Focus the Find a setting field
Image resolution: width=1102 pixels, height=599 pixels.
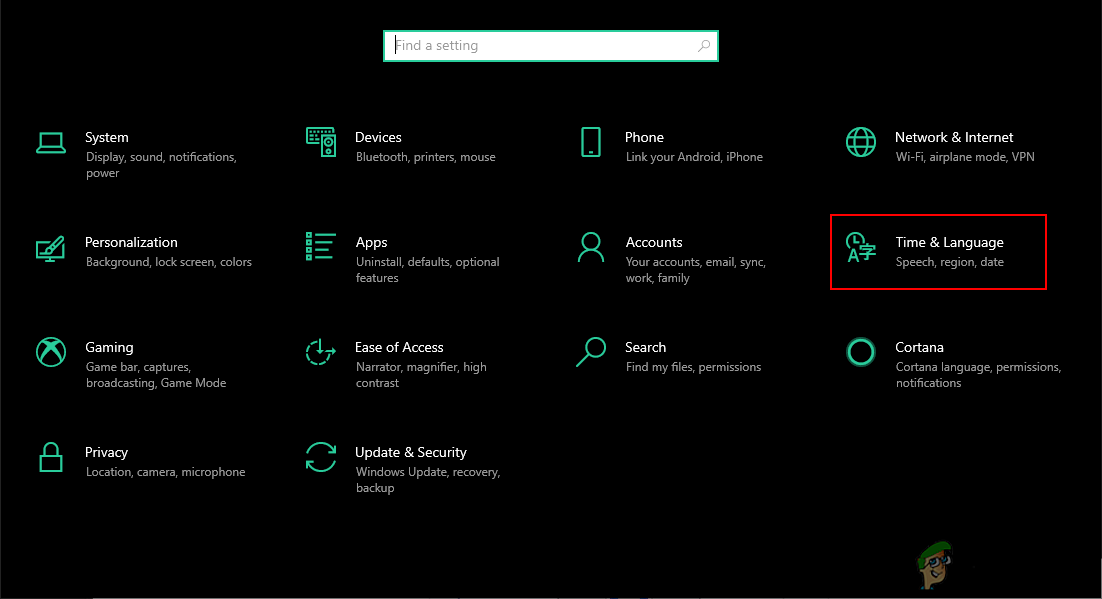tap(551, 46)
